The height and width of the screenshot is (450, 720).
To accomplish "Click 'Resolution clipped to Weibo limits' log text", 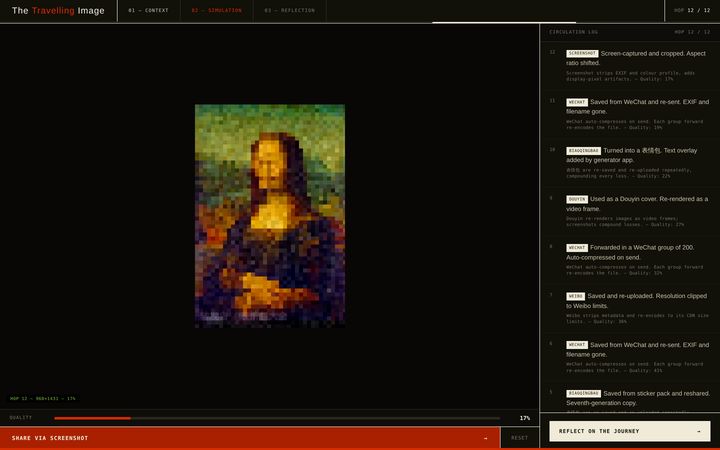I will 636,301.
